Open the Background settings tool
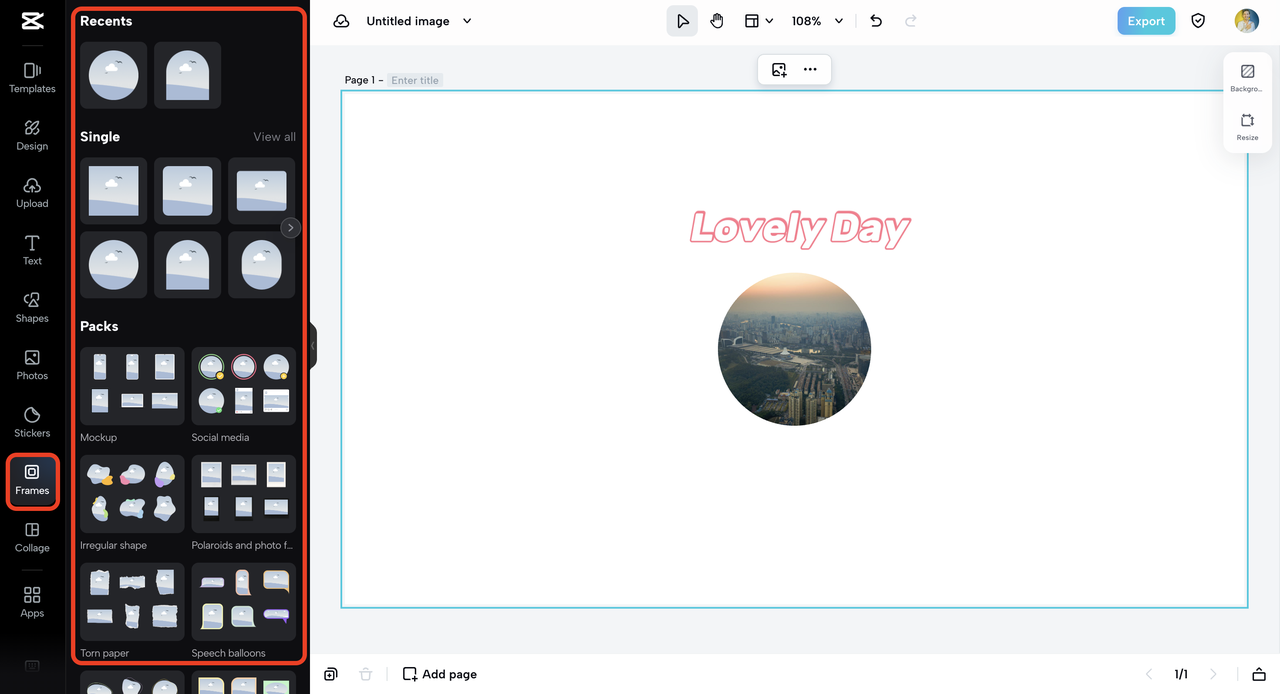The width and height of the screenshot is (1280, 694). [x=1247, y=79]
